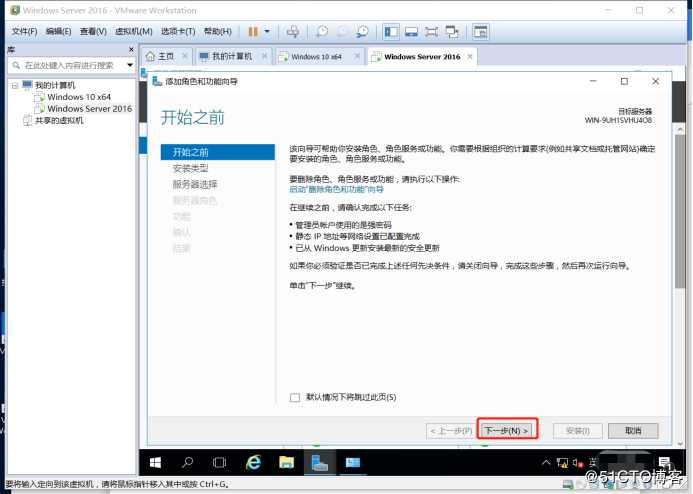Open the 编辑(E) menu

[58, 31]
